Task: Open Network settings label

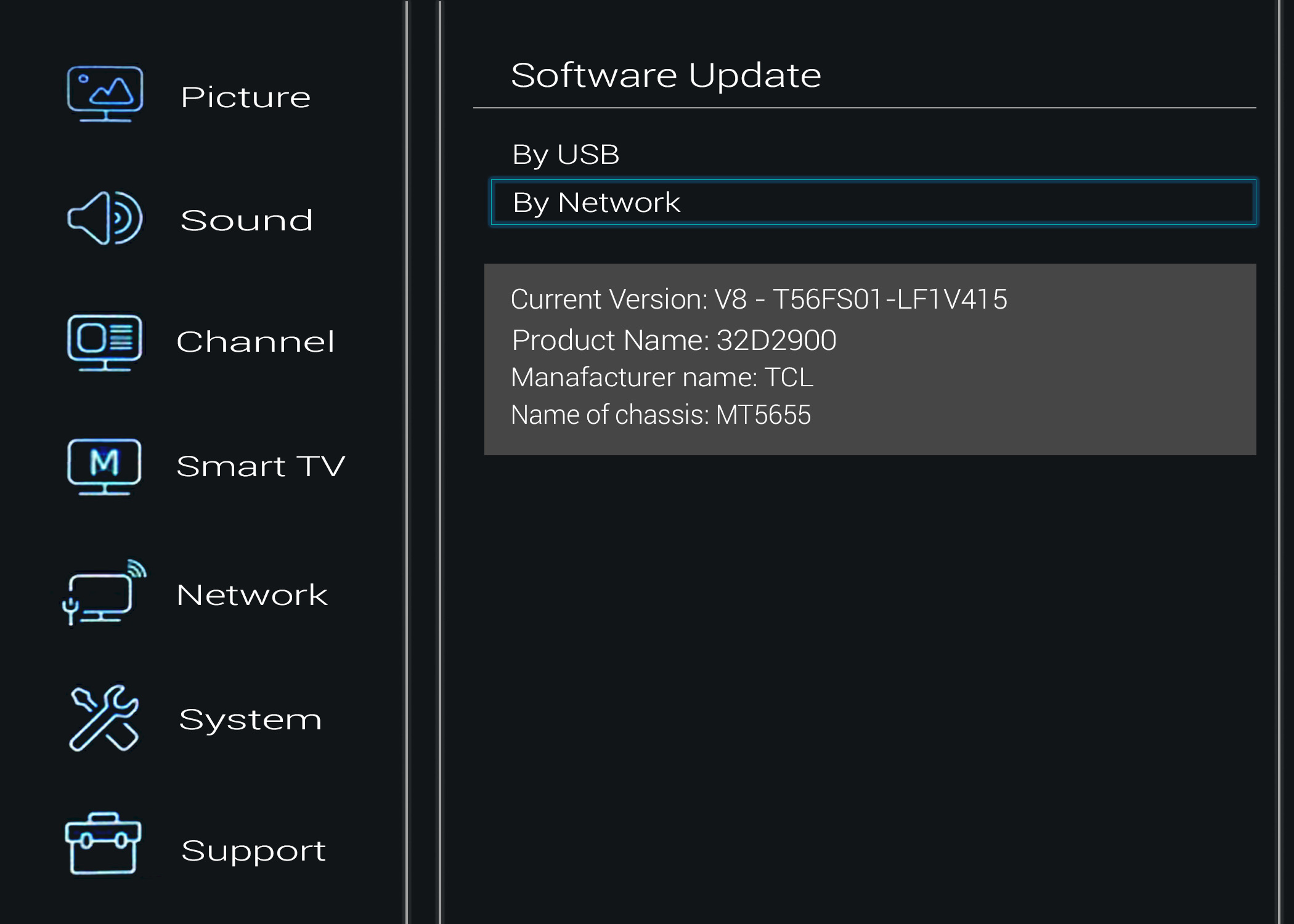Action: (252, 595)
